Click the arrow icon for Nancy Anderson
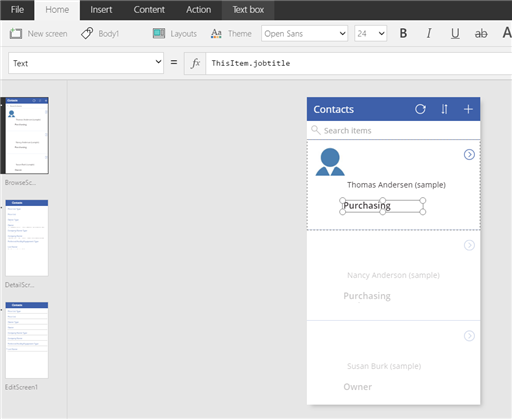The image size is (512, 419). tap(469, 245)
